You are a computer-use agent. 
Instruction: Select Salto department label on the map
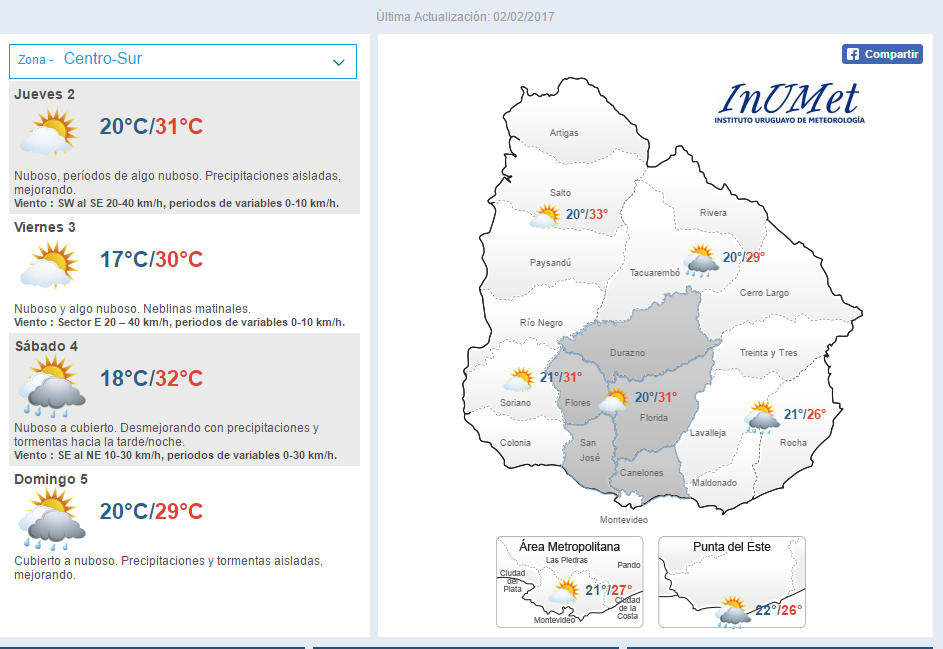561,192
